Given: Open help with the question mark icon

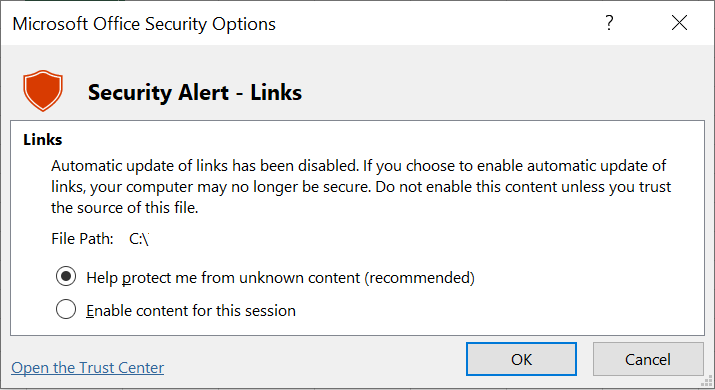Looking at the screenshot, I should click(x=609, y=22).
